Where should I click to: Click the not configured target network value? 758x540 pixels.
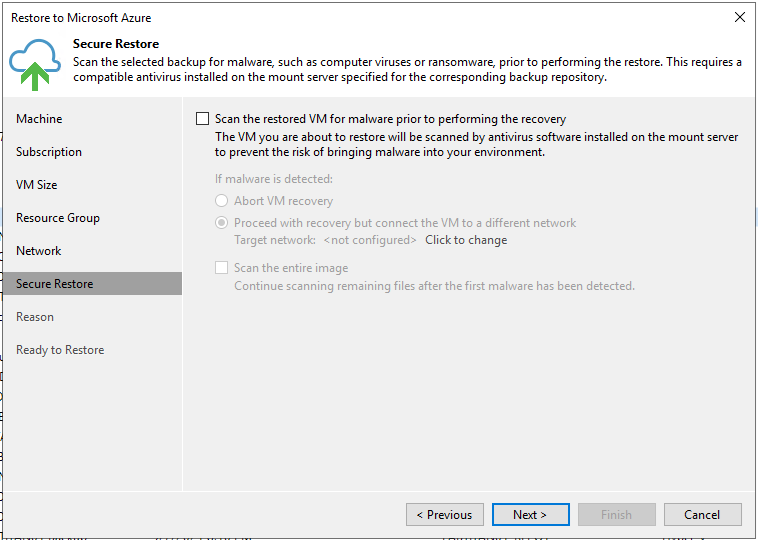[370, 240]
